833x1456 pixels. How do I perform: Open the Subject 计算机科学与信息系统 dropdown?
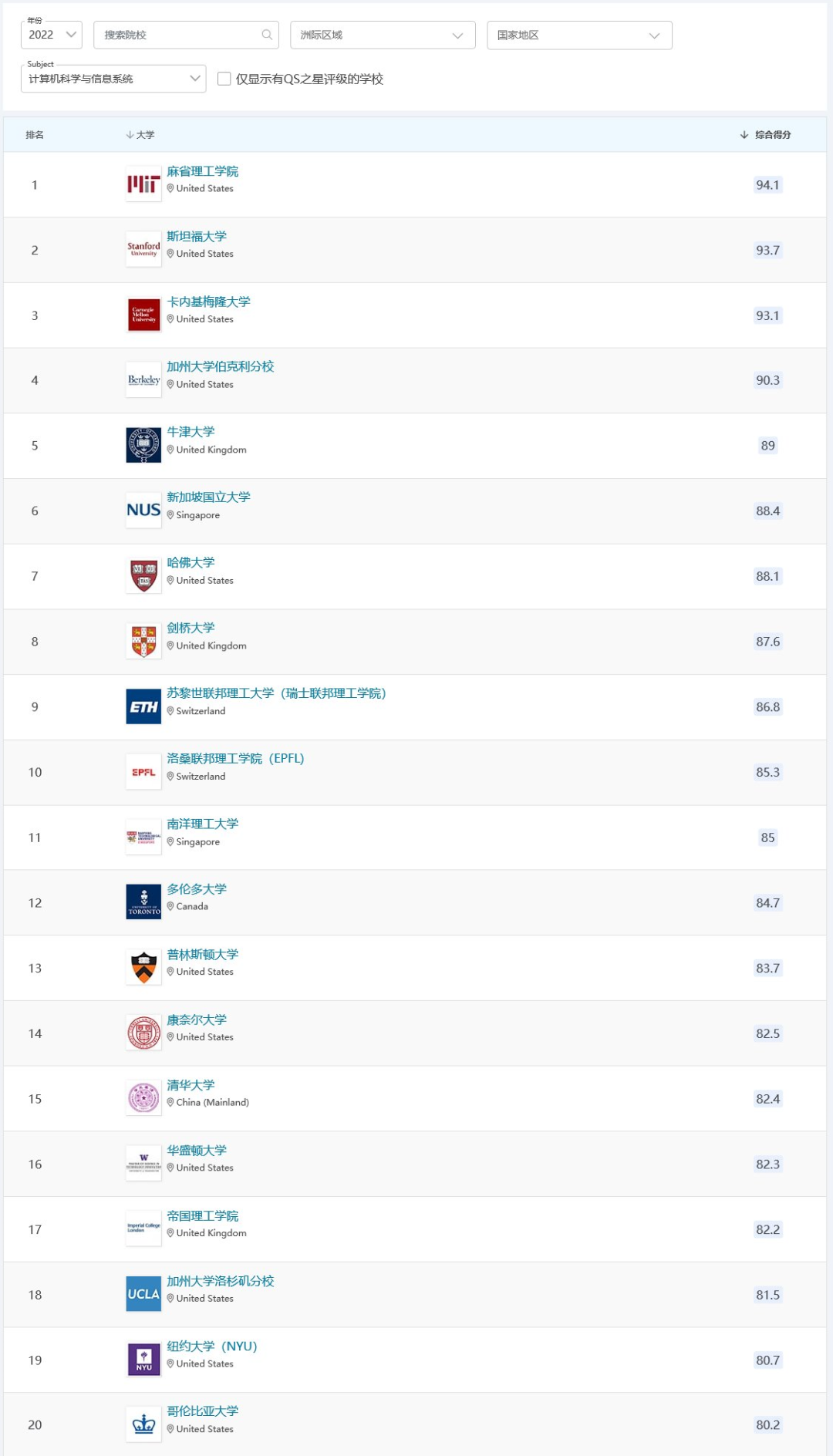113,79
